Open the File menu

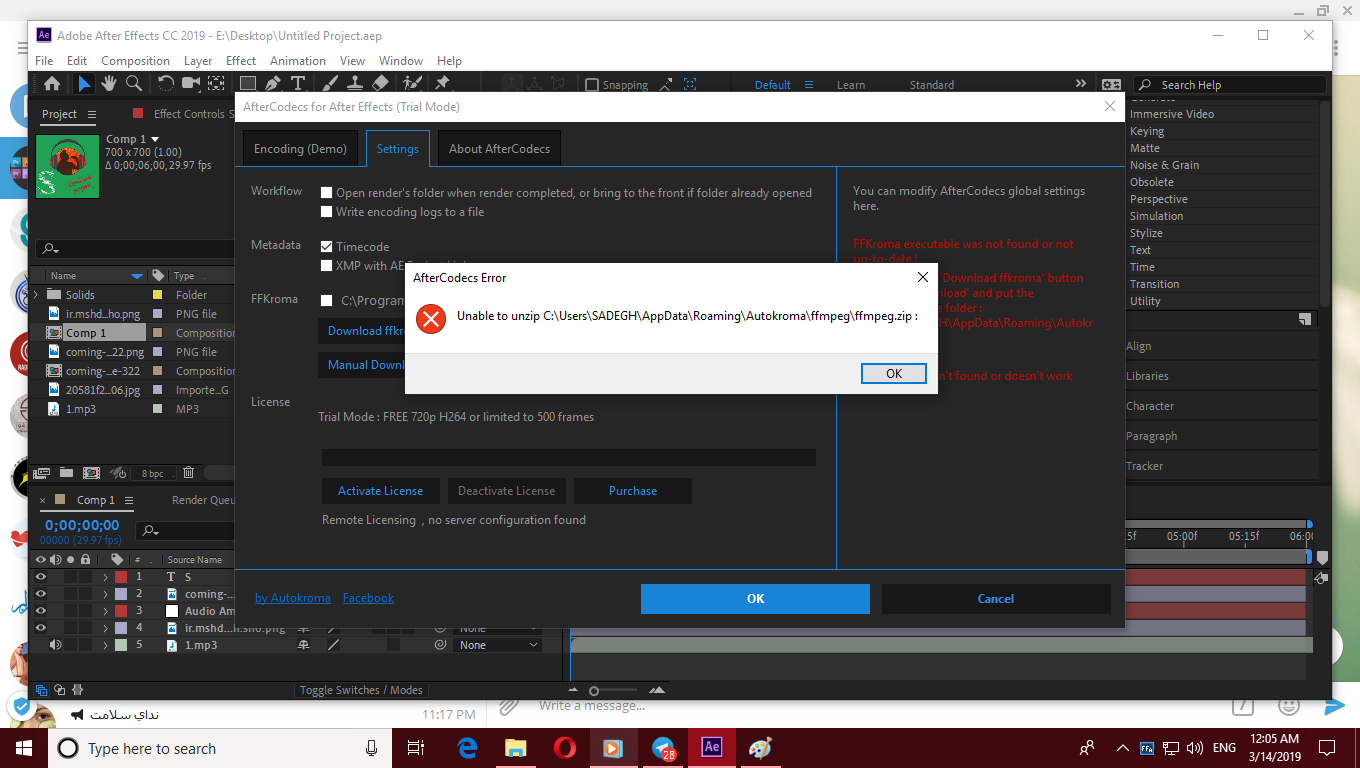(x=44, y=60)
